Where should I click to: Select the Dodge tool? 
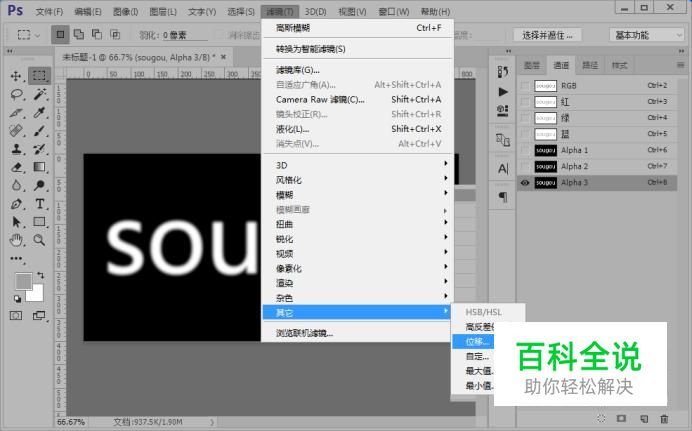tap(40, 185)
